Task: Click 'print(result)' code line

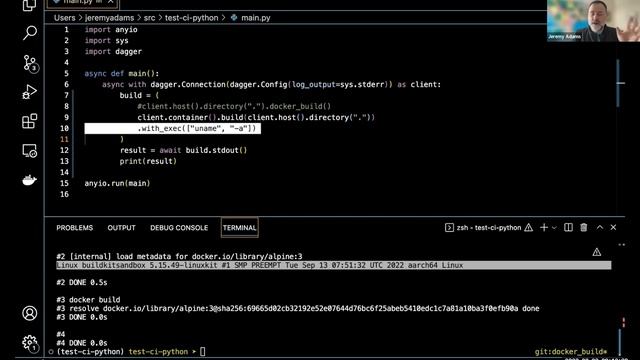Action: tap(148, 161)
